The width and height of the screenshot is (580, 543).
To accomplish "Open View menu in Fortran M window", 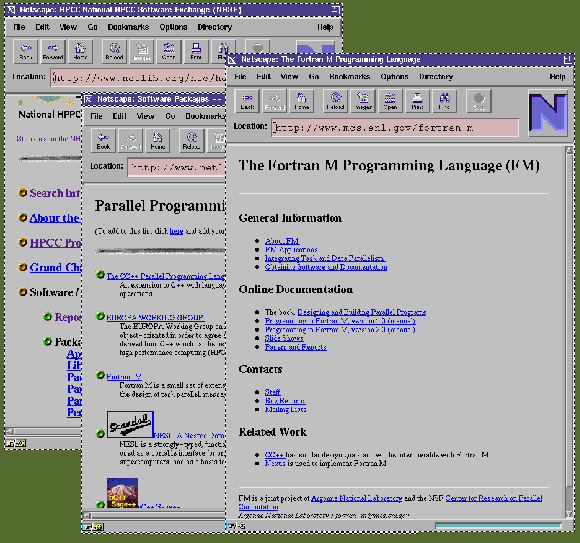I will tap(289, 77).
